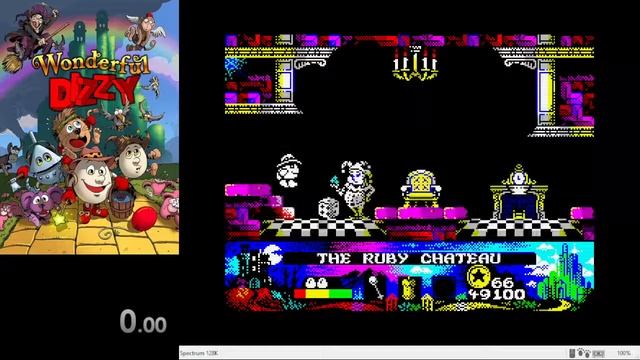Click the candle chandelier on the ceiling
The height and width of the screenshot is (360, 640).
[x=415, y=62]
